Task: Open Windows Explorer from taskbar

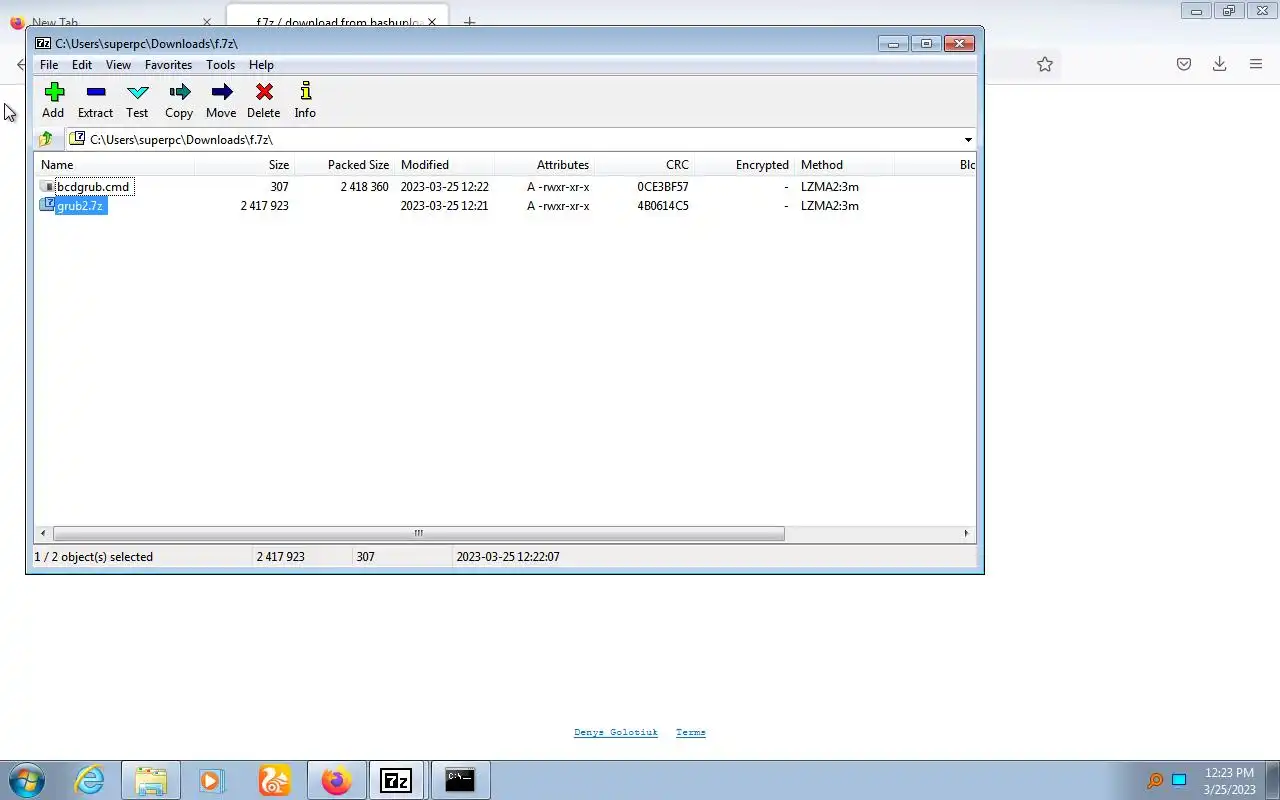Action: click(151, 780)
